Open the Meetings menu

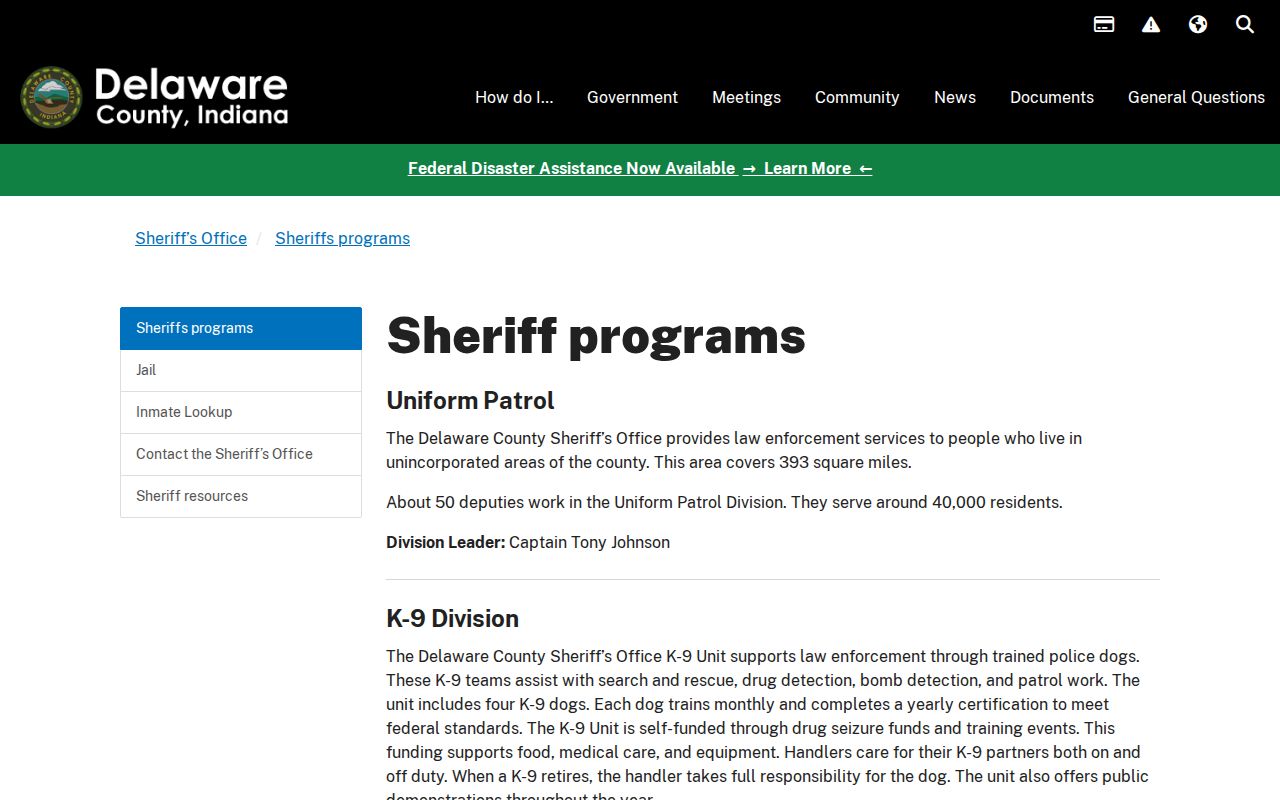[746, 97]
